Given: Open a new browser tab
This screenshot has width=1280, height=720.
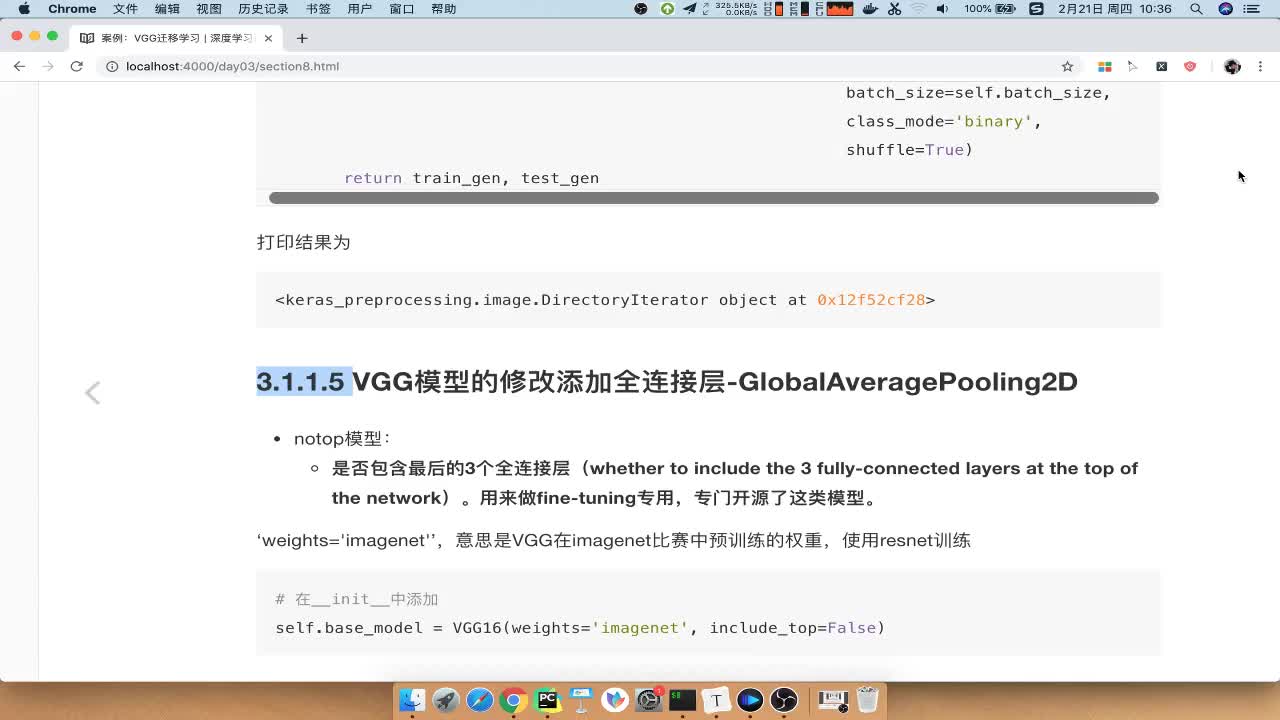Looking at the screenshot, I should coord(302,38).
